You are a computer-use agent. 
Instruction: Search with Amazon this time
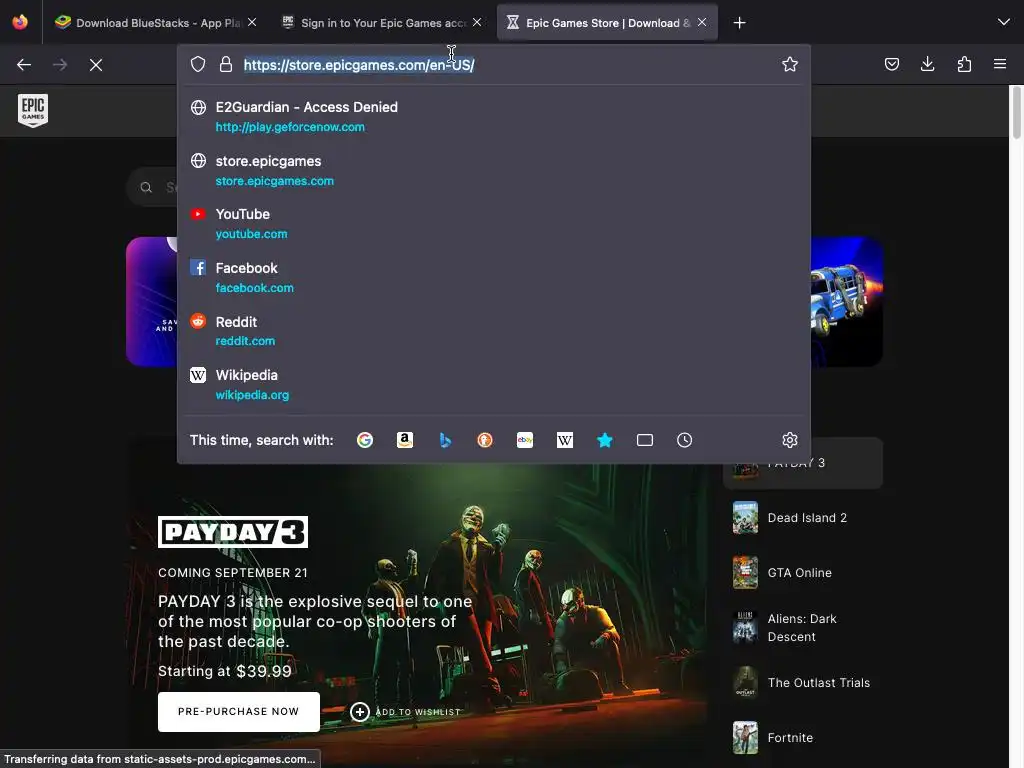tap(405, 440)
